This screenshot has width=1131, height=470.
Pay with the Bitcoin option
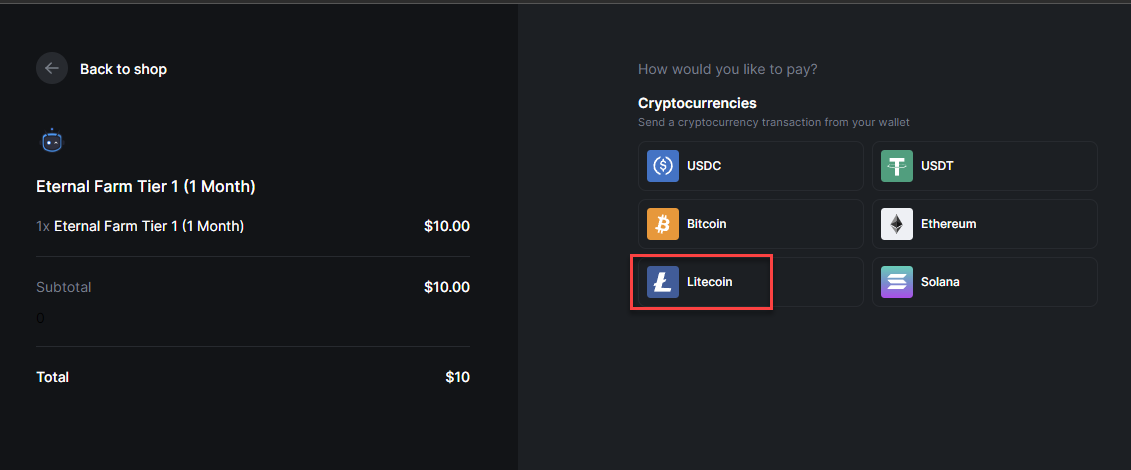[x=751, y=224]
